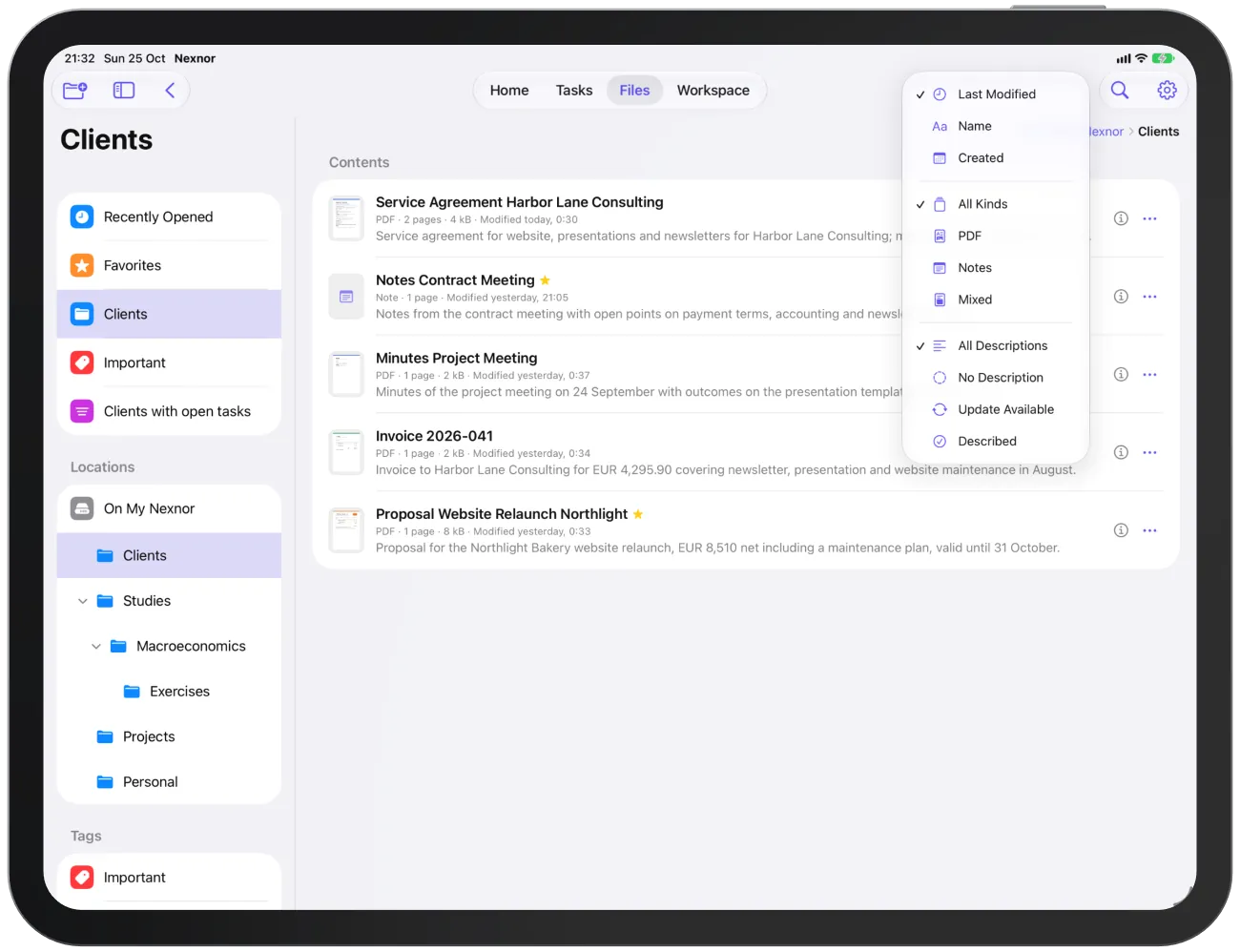Viewport: 1240px width, 952px height.
Task: Show info for Notes Contract Meeting
Action: [1121, 297]
